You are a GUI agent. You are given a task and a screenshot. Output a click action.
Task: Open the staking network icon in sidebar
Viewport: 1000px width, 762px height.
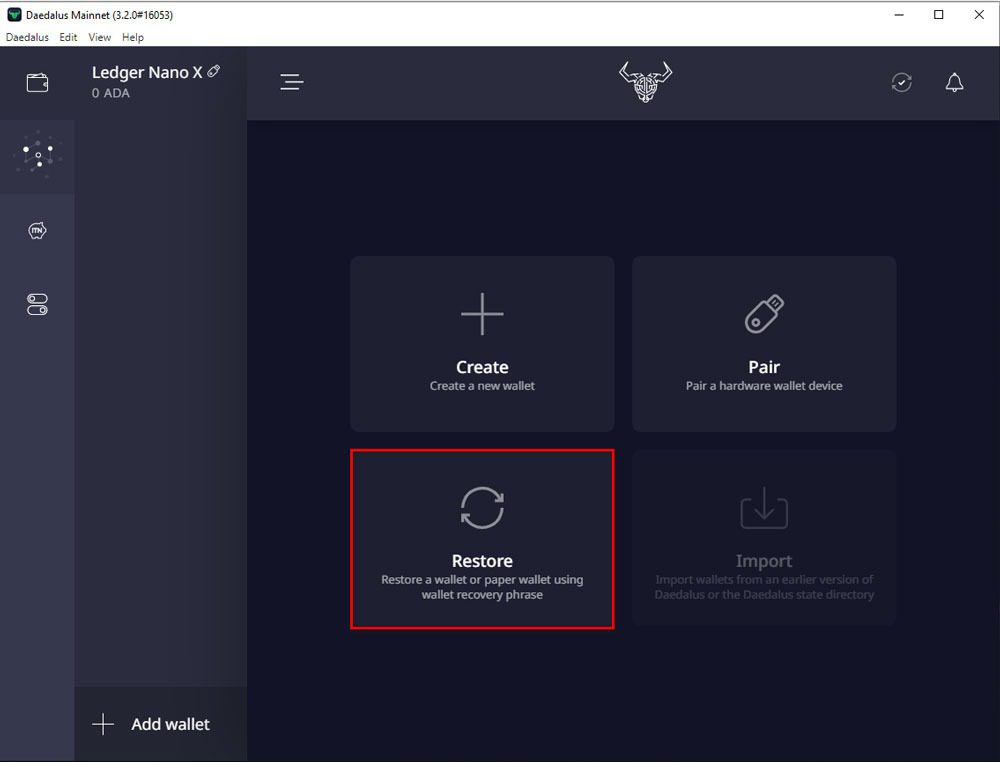37,156
